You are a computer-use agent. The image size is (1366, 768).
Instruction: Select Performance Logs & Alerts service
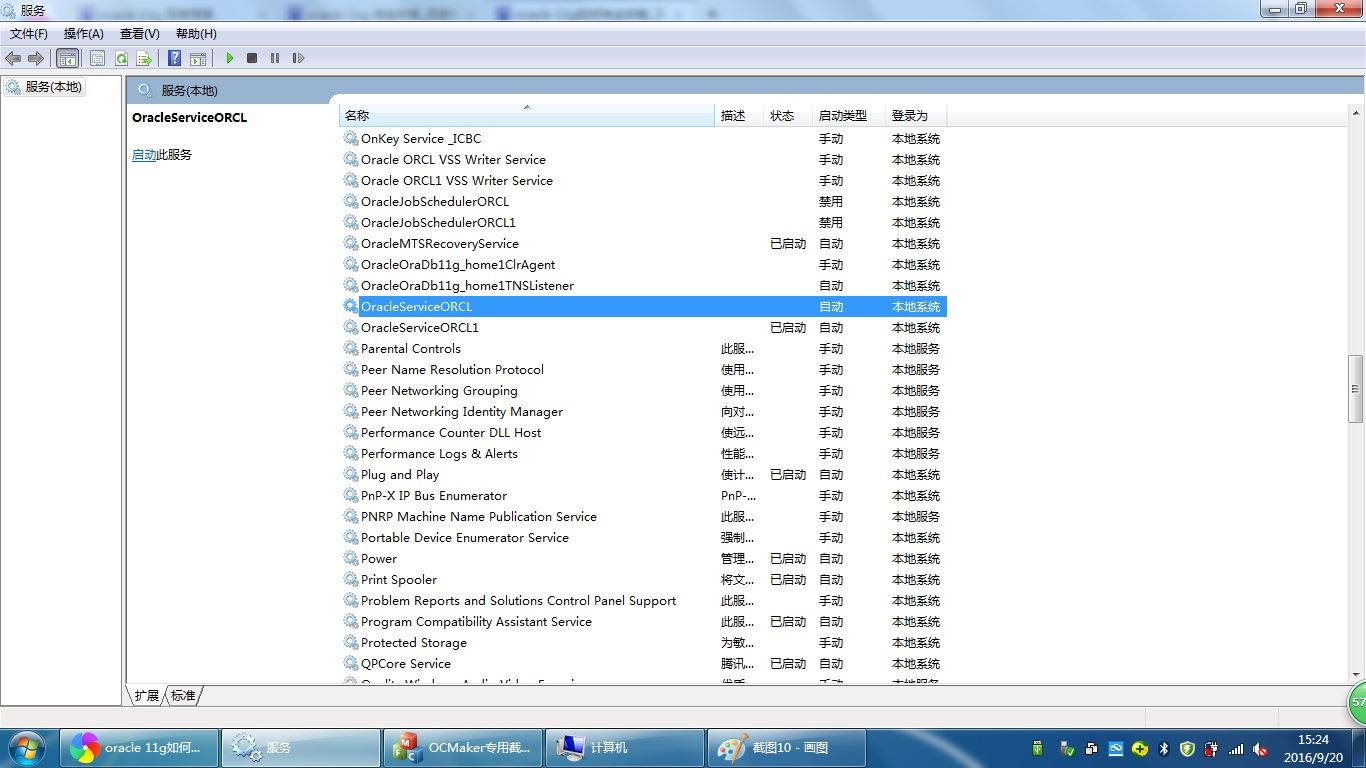(643, 454)
